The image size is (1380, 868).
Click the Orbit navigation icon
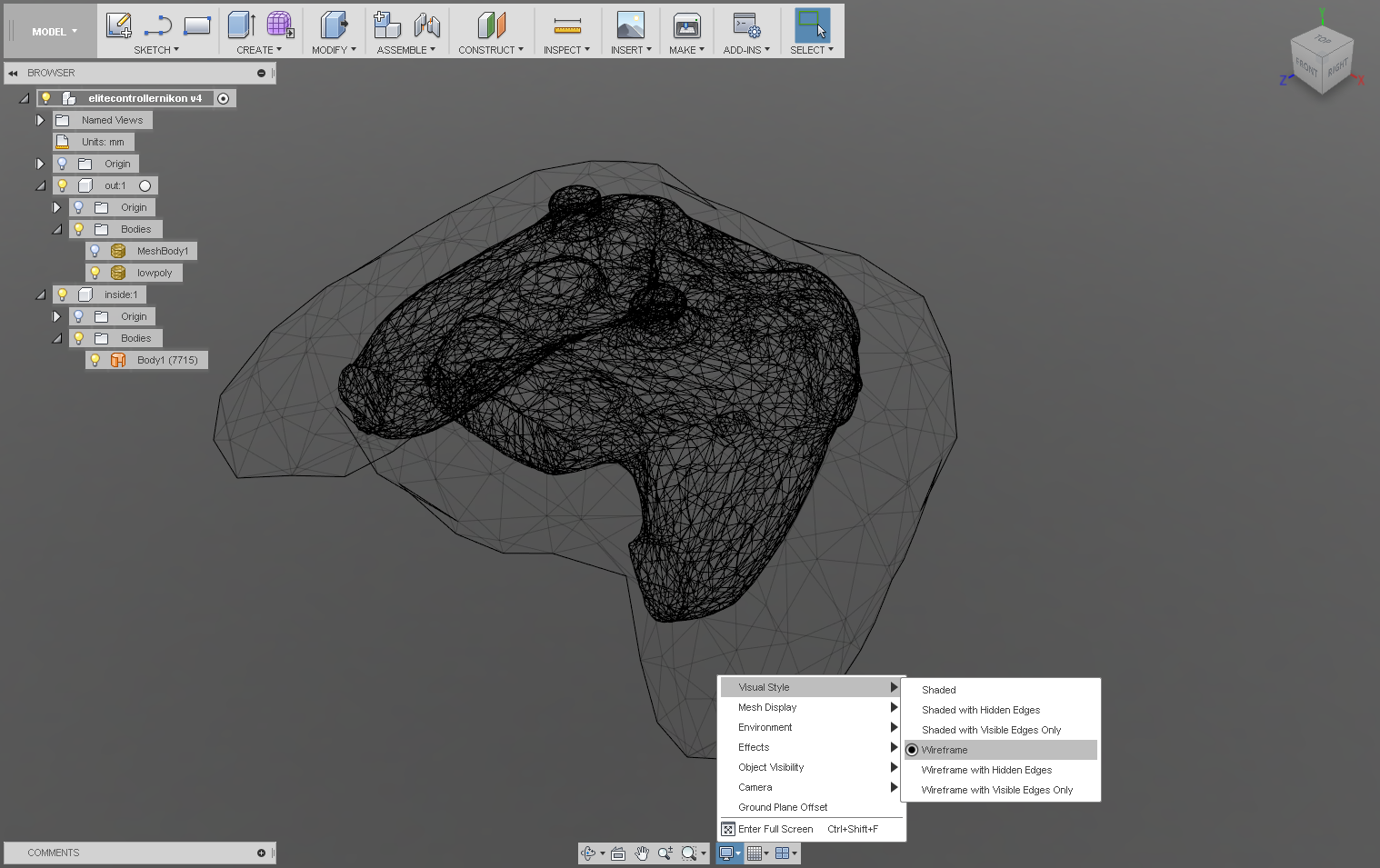point(587,853)
